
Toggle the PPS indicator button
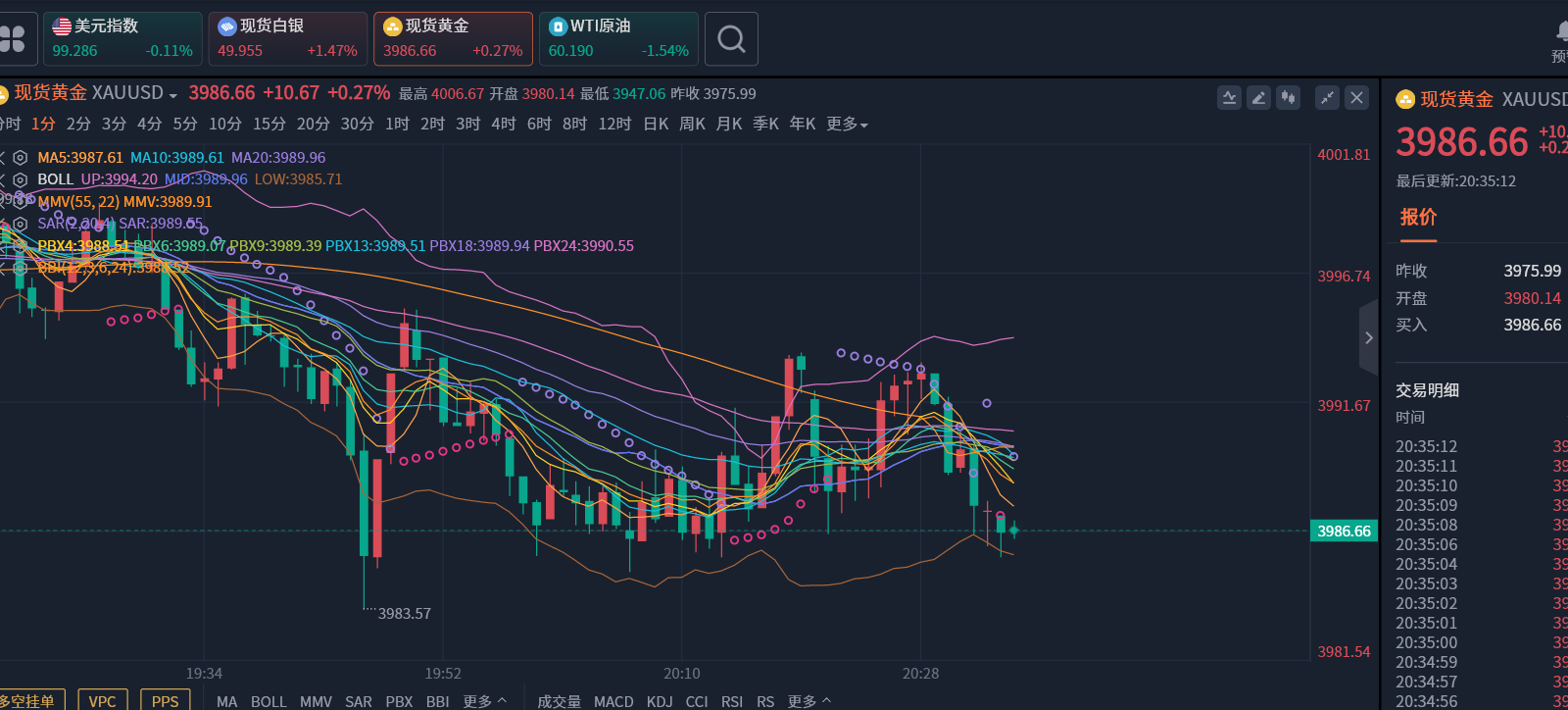point(165,700)
